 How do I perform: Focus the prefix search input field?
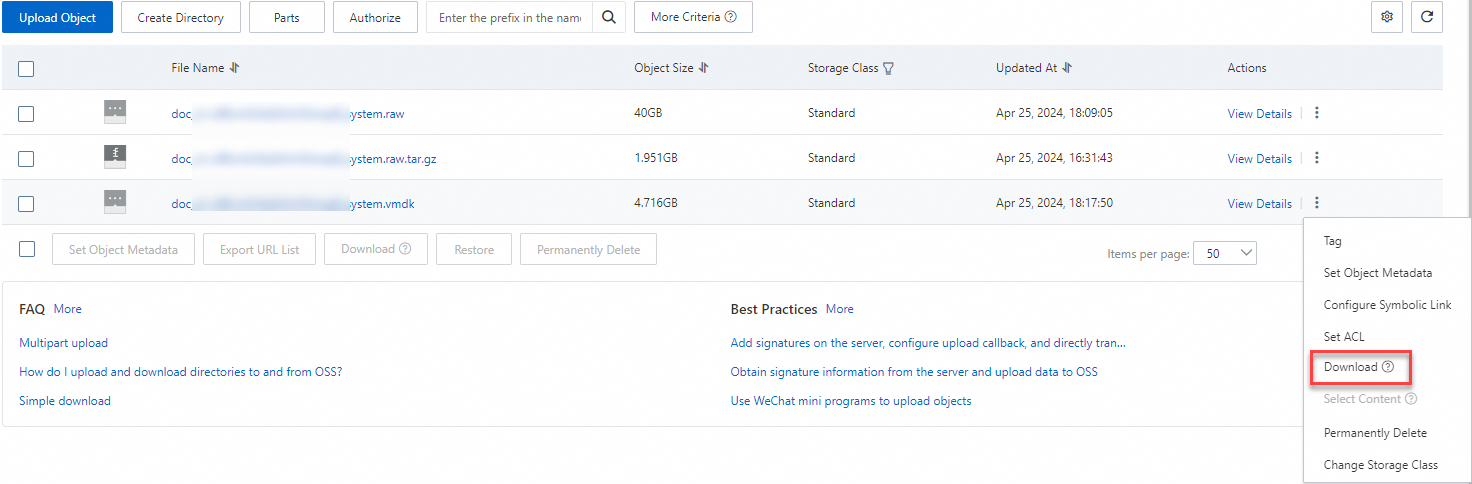509,17
